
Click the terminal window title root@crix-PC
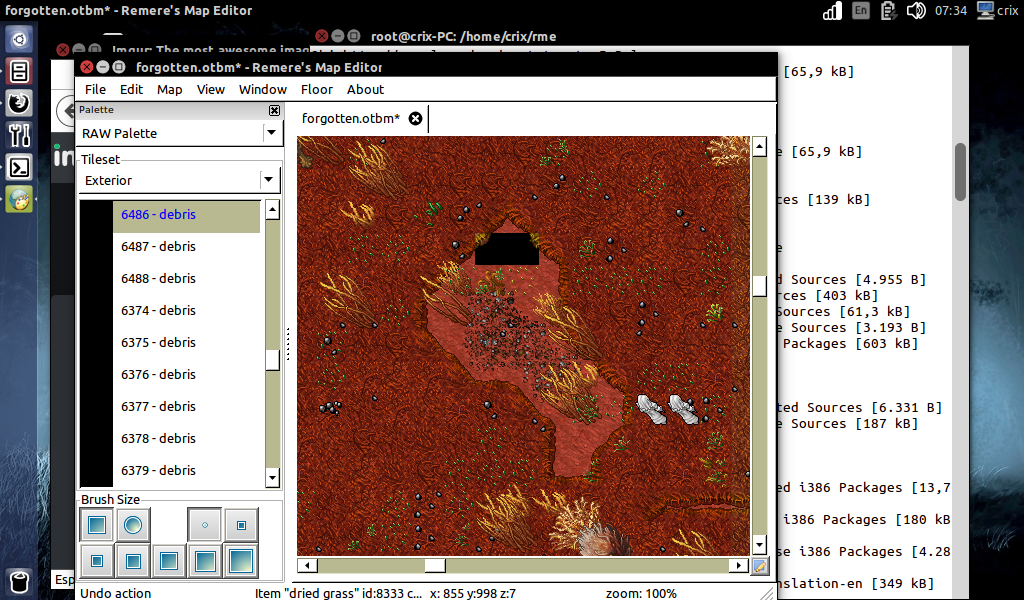coord(464,37)
